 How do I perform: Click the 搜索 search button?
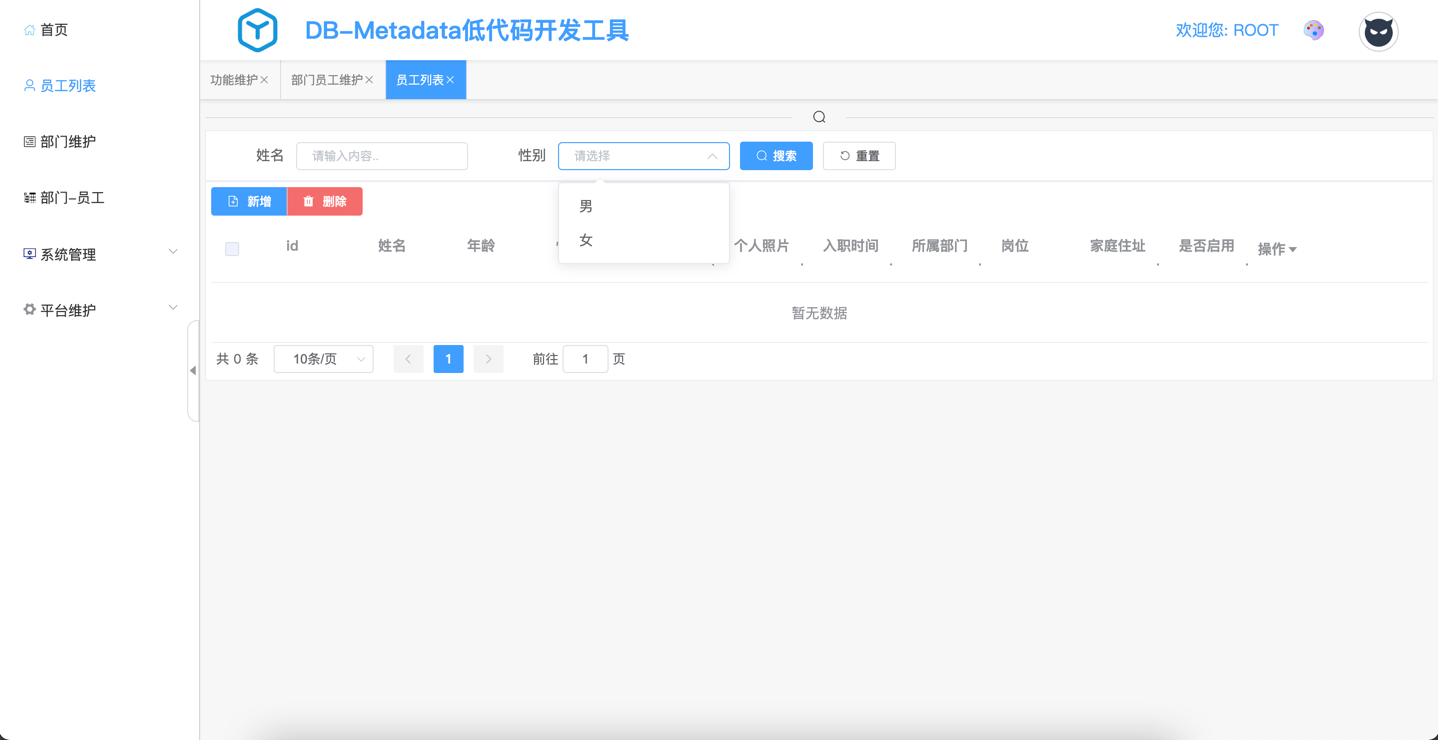click(776, 156)
